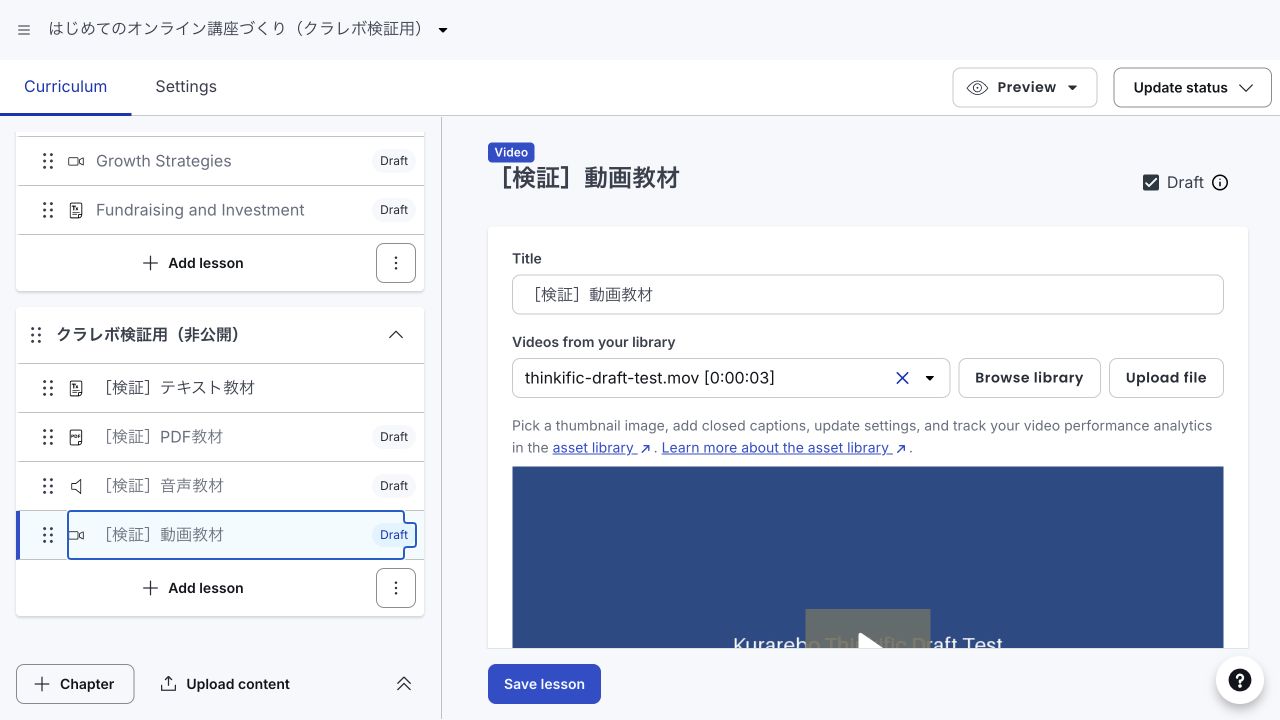This screenshot has width=1280, height=720.
Task: Grab the ［検証］動画教材 drag handle
Action: point(47,535)
